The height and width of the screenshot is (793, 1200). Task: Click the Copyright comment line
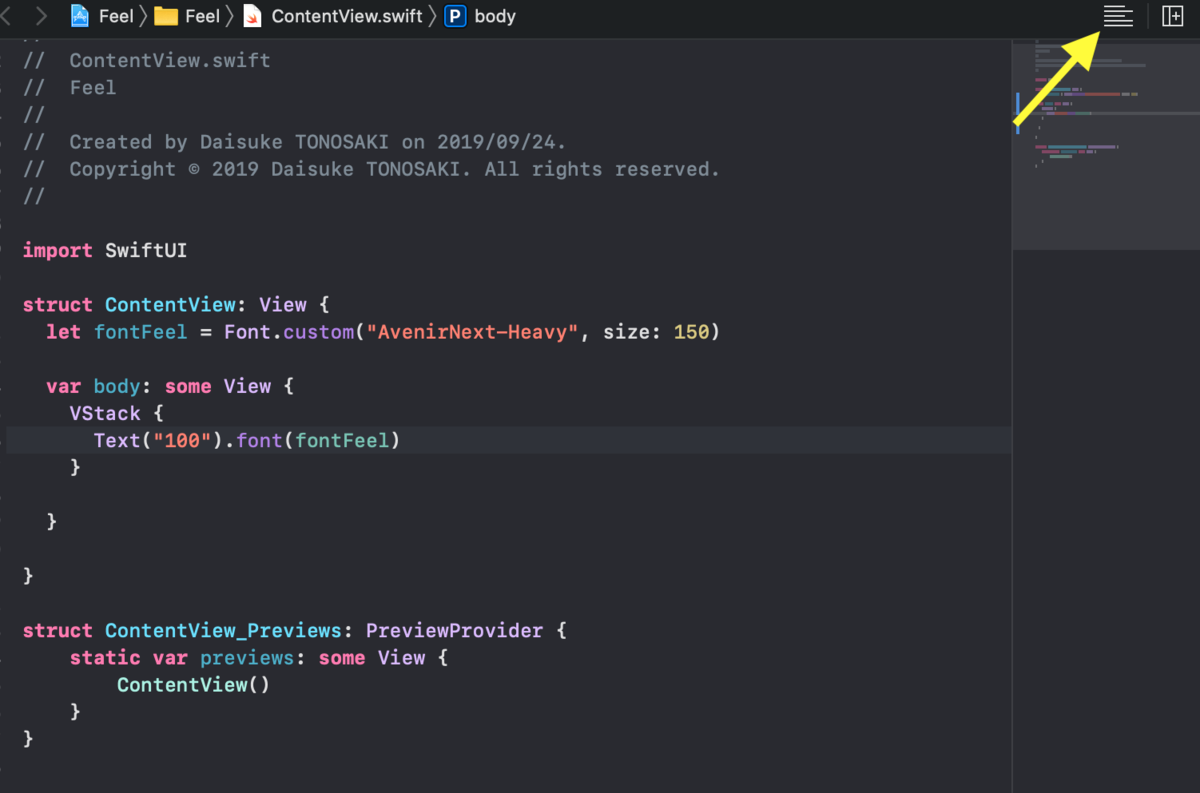click(371, 169)
